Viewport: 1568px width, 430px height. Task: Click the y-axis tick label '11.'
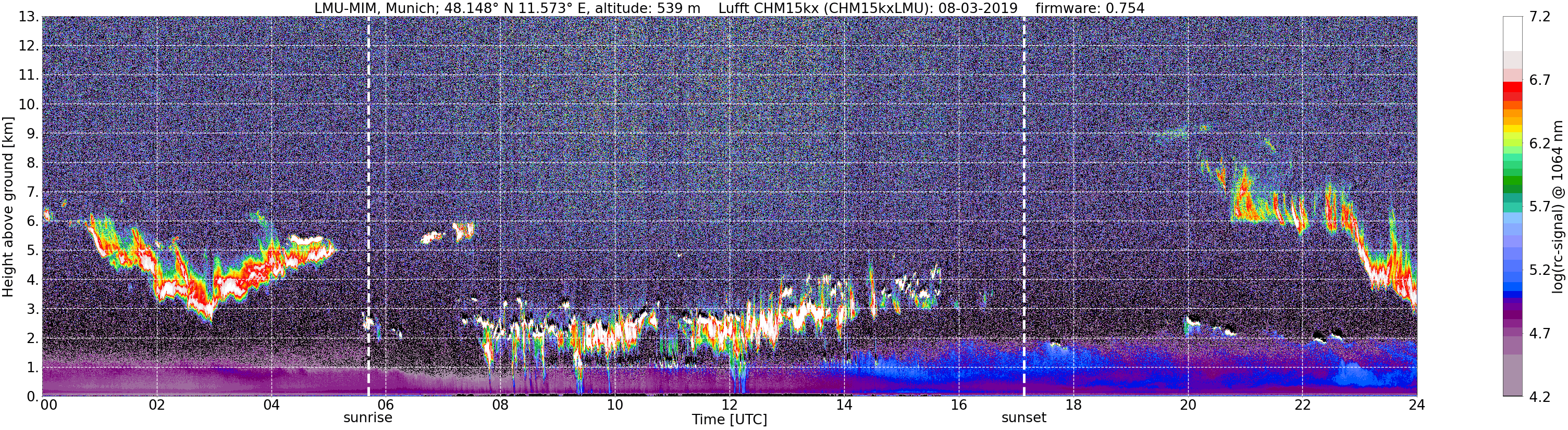click(x=29, y=75)
